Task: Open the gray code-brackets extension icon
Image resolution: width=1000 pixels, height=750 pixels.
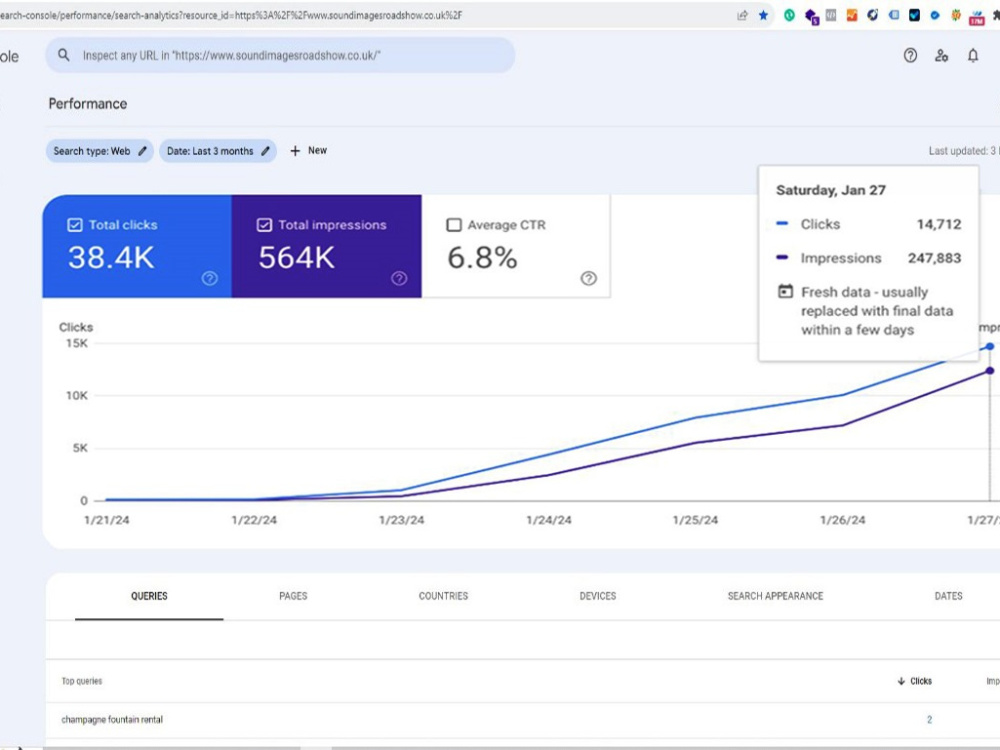Action: pyautogui.click(x=831, y=15)
